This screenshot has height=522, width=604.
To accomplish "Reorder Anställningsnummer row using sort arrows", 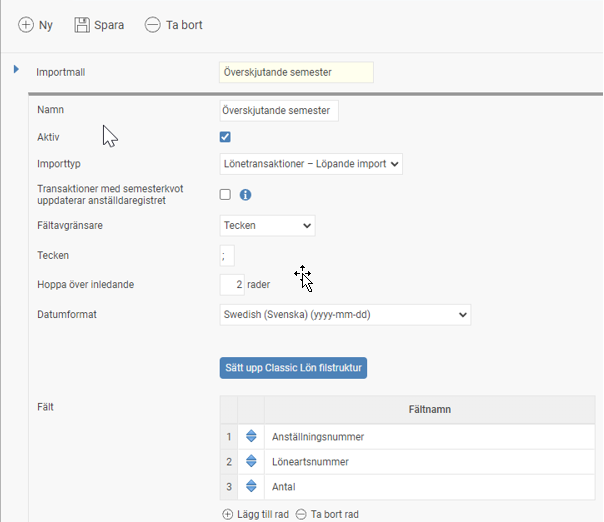I will [251, 437].
